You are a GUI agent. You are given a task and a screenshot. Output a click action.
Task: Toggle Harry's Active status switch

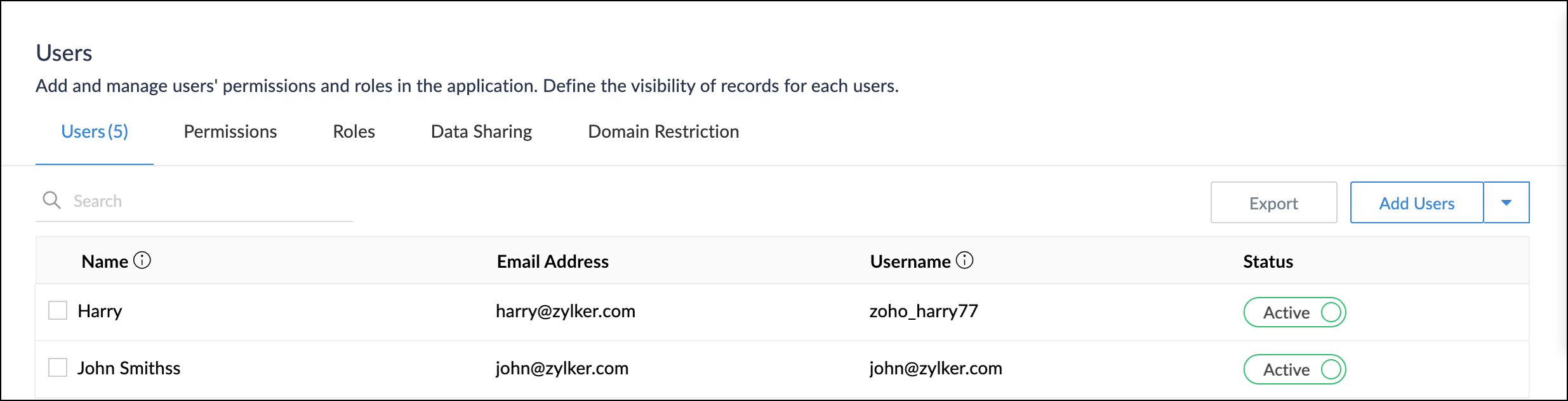tap(1330, 312)
